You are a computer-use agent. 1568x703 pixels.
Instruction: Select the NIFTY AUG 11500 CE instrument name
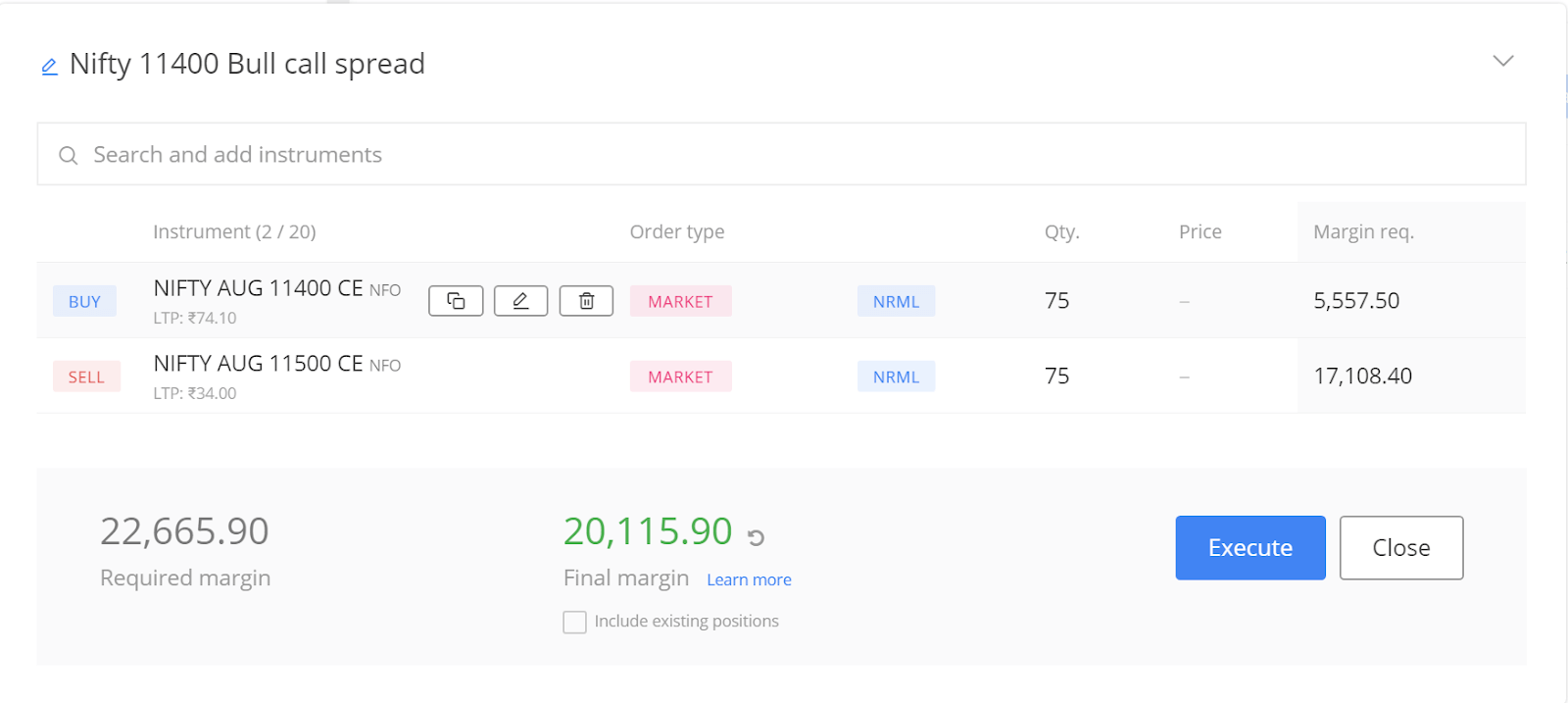coord(258,364)
